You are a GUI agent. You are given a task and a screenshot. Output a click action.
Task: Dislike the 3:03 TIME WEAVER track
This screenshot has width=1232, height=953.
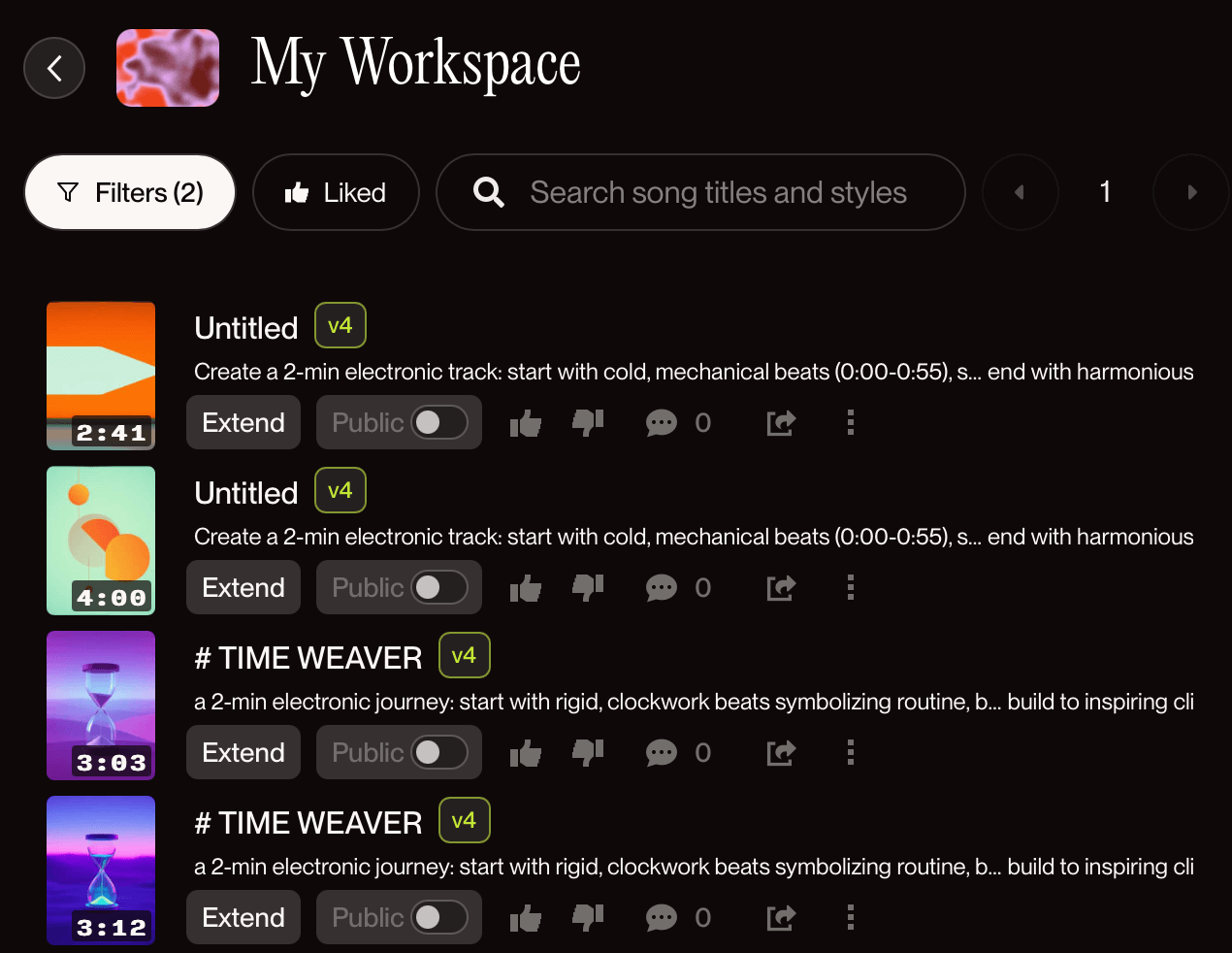[x=588, y=752]
